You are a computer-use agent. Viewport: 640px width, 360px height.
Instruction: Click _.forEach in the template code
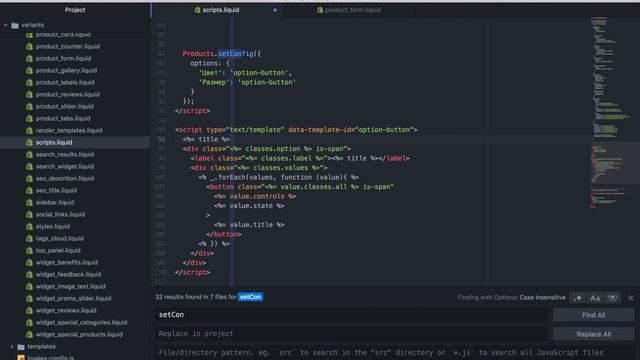tap(227, 177)
